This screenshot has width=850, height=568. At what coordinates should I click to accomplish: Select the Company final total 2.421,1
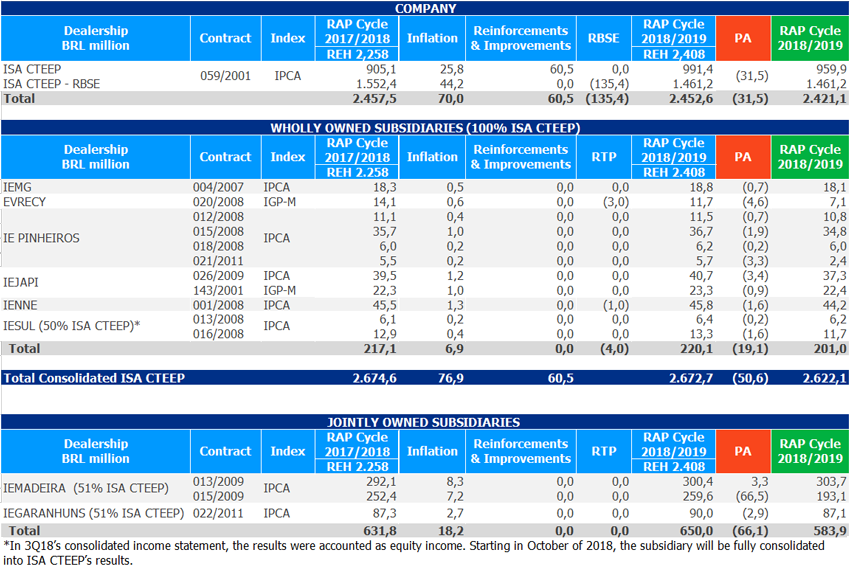pos(825,99)
